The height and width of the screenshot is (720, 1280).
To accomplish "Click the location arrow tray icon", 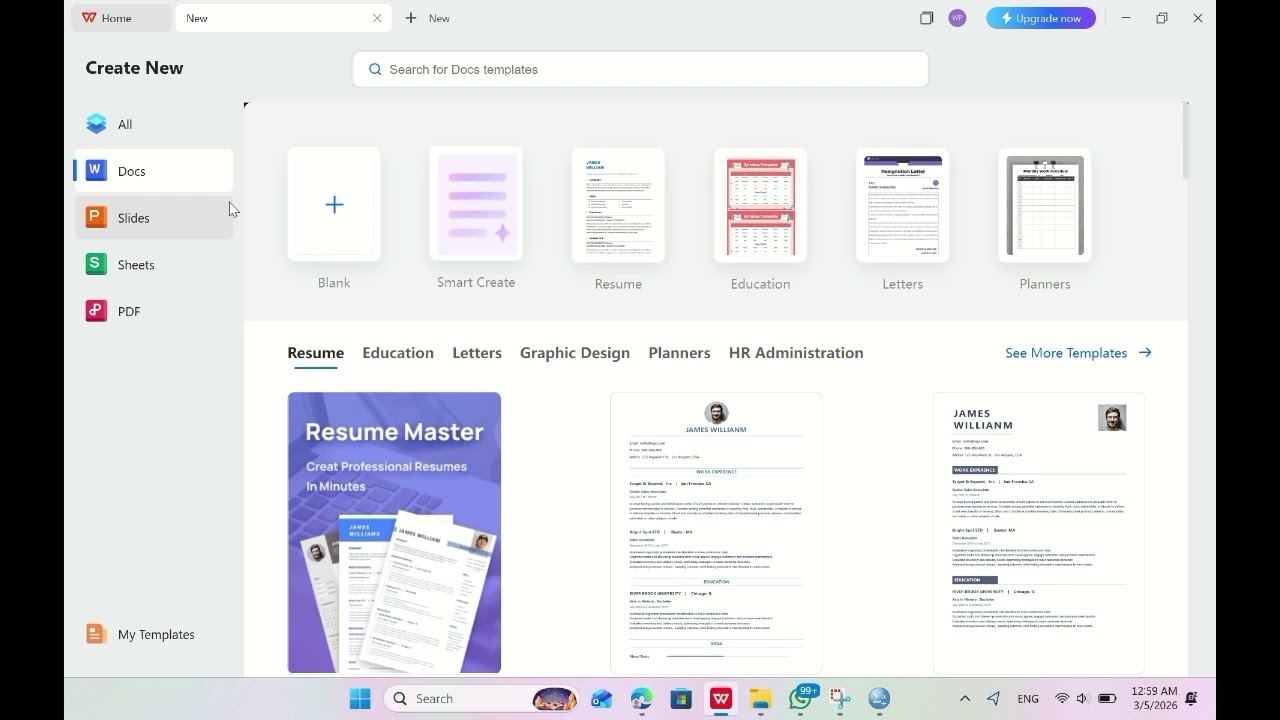I will (x=993, y=698).
